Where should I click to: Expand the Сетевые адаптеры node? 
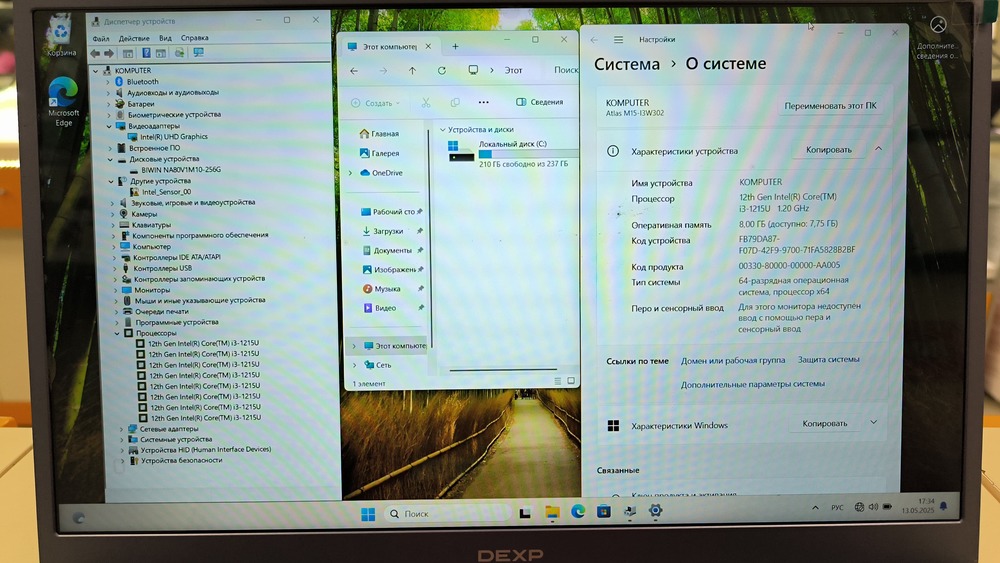[121, 429]
